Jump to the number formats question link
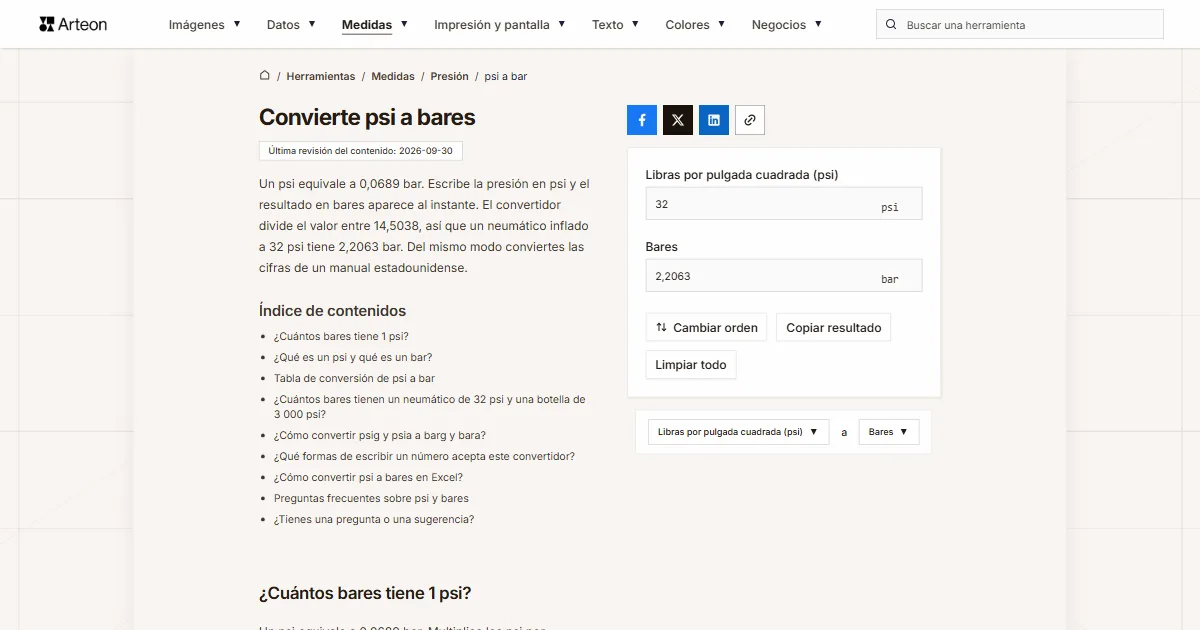 point(424,456)
